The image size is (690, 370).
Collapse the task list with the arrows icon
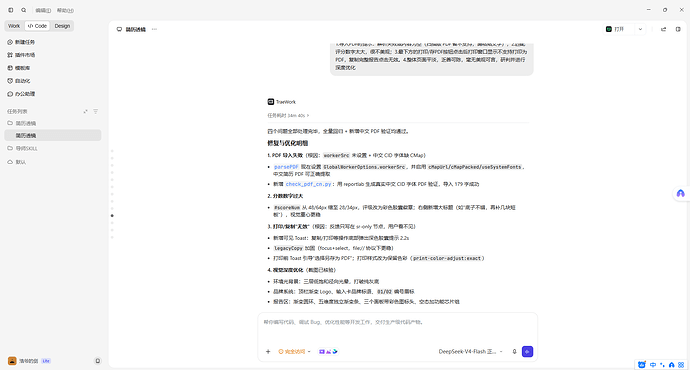[x=85, y=111]
